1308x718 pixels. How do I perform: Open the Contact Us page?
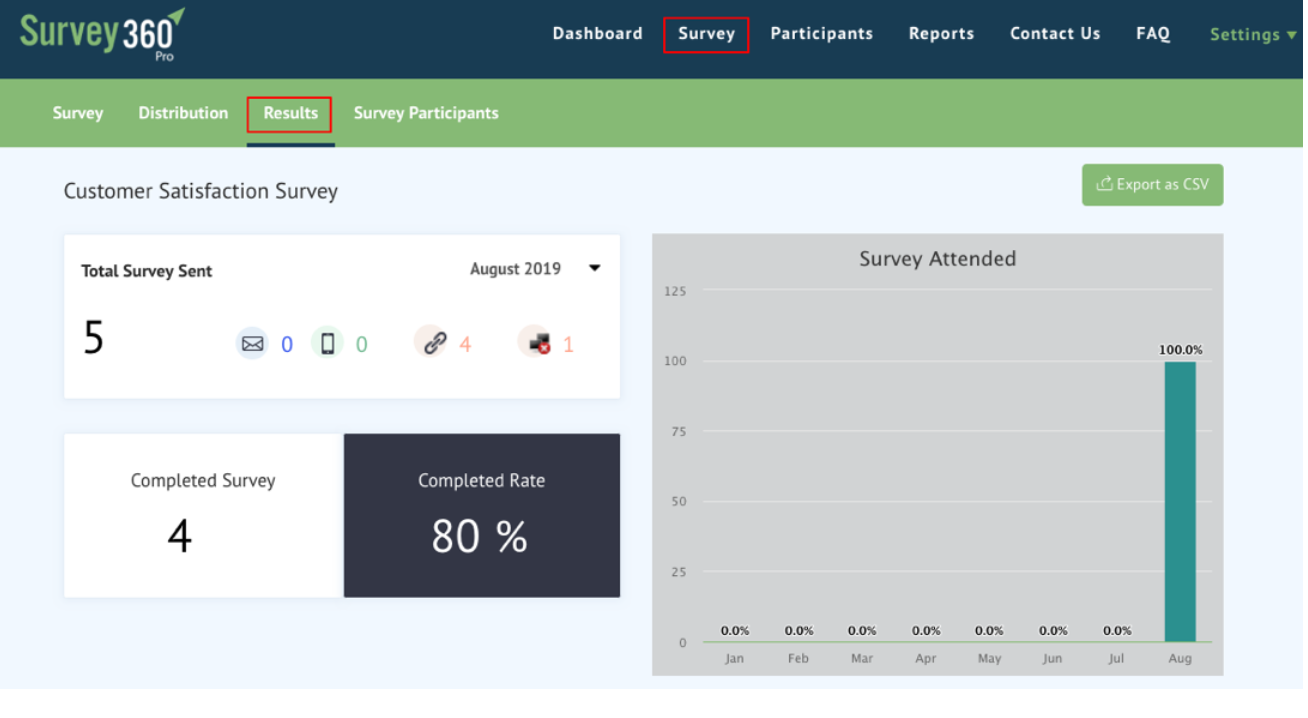(1055, 34)
